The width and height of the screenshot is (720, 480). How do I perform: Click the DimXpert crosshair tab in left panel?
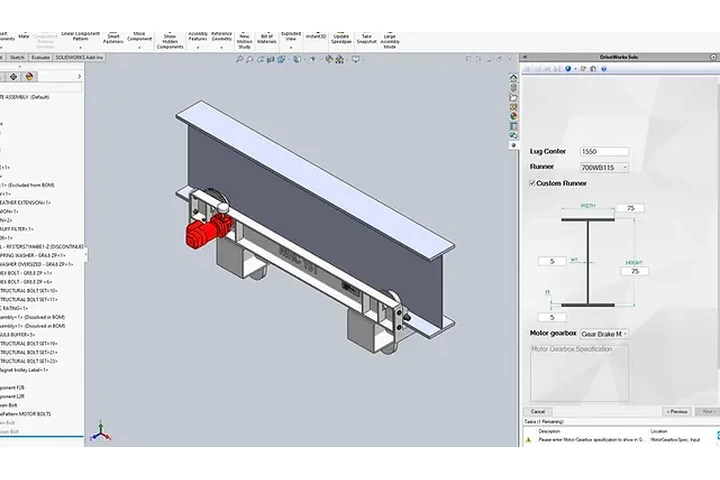pyautogui.click(x=13, y=77)
